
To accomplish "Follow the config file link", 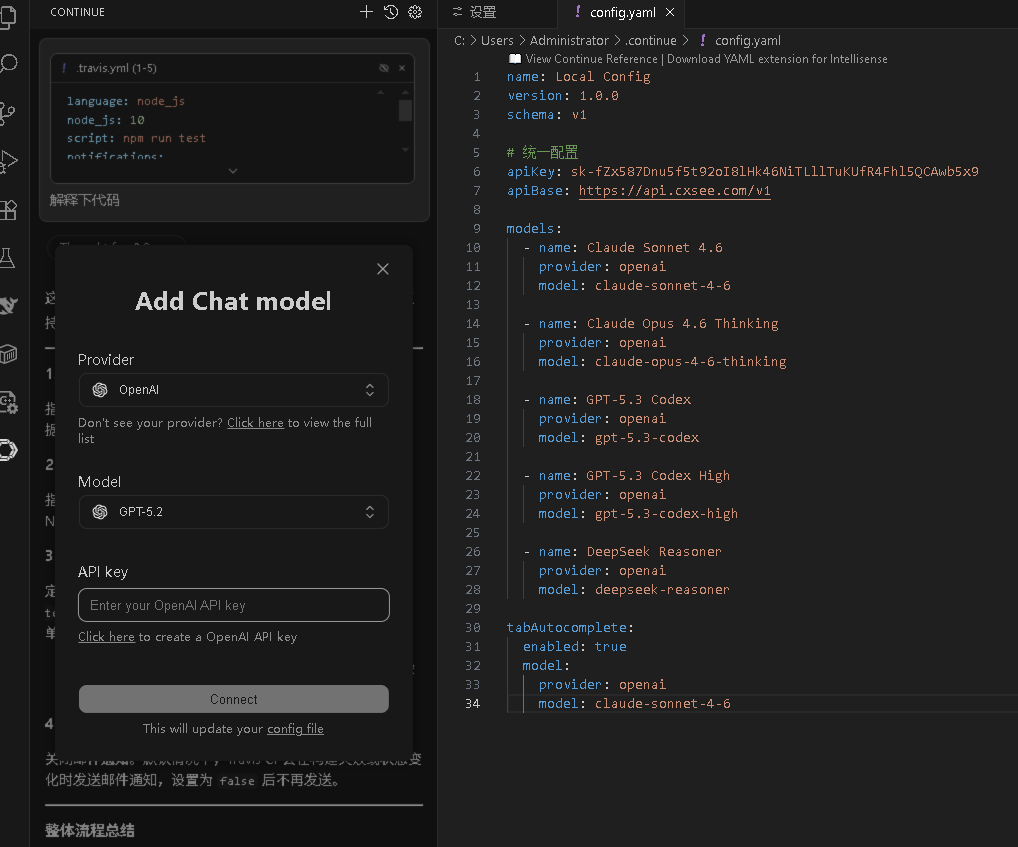I will (295, 729).
